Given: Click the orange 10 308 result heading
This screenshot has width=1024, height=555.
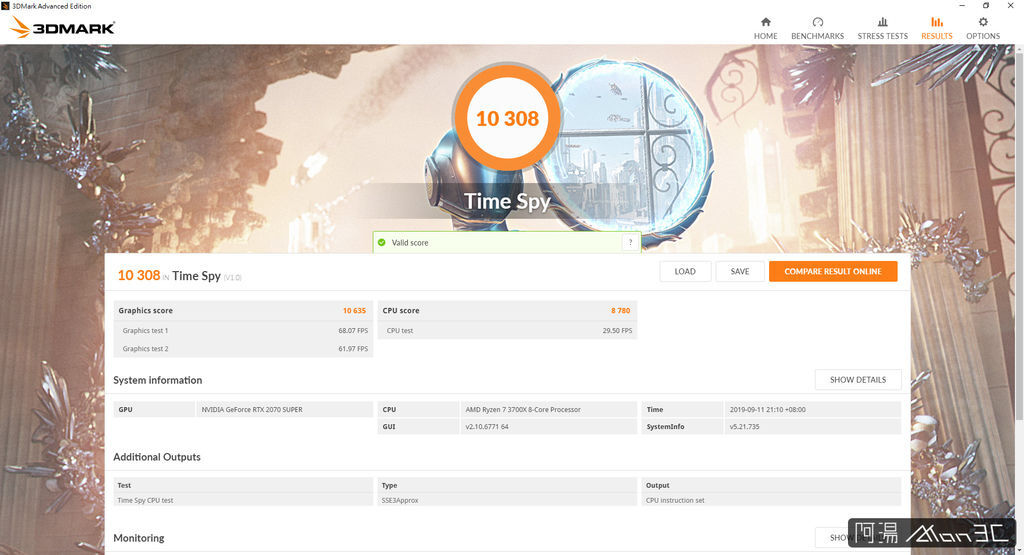Looking at the screenshot, I should tap(138, 276).
